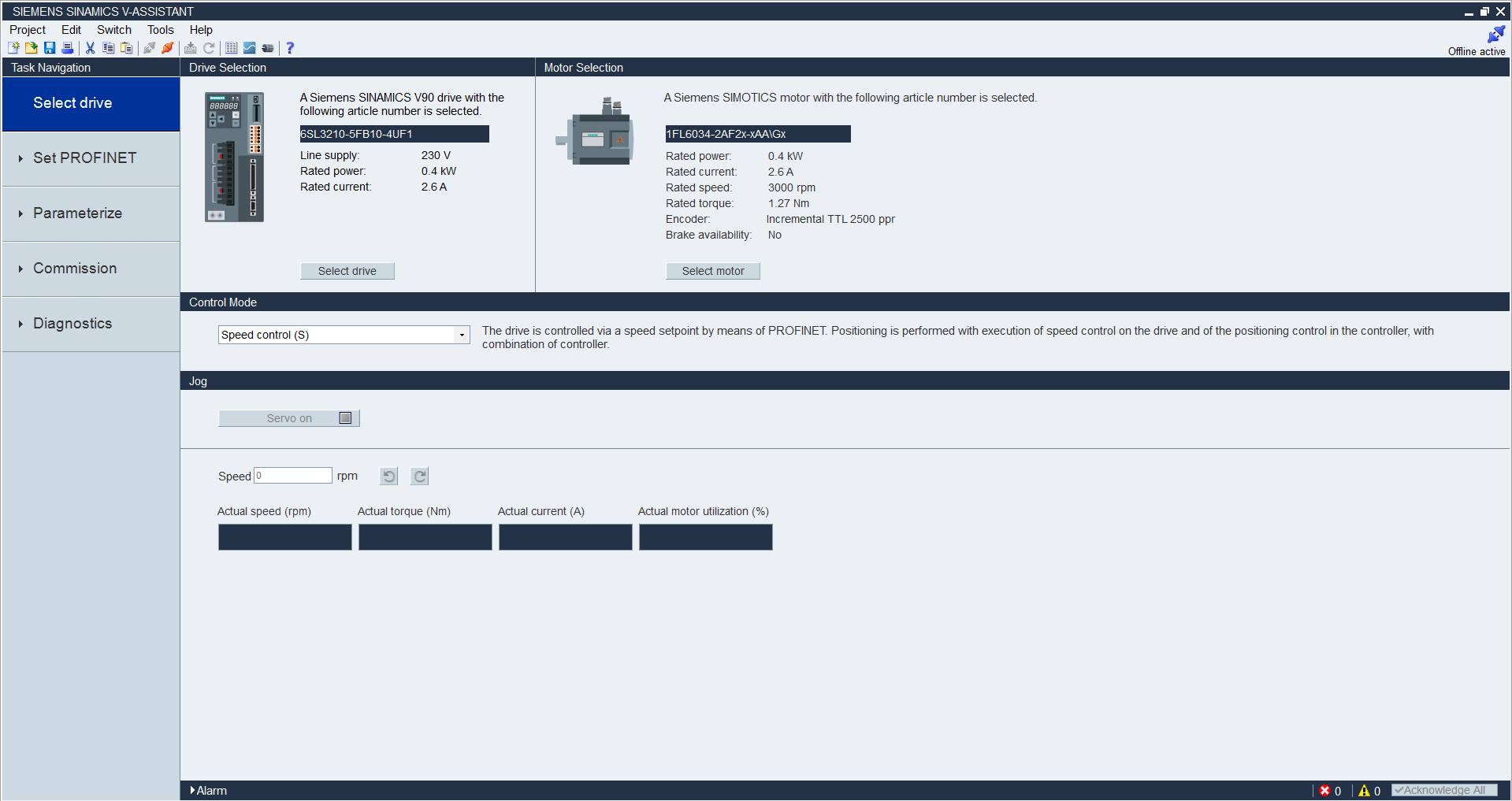Expand the Diagnostics navigation item
This screenshot has height=801, width=1512.
click(91, 324)
